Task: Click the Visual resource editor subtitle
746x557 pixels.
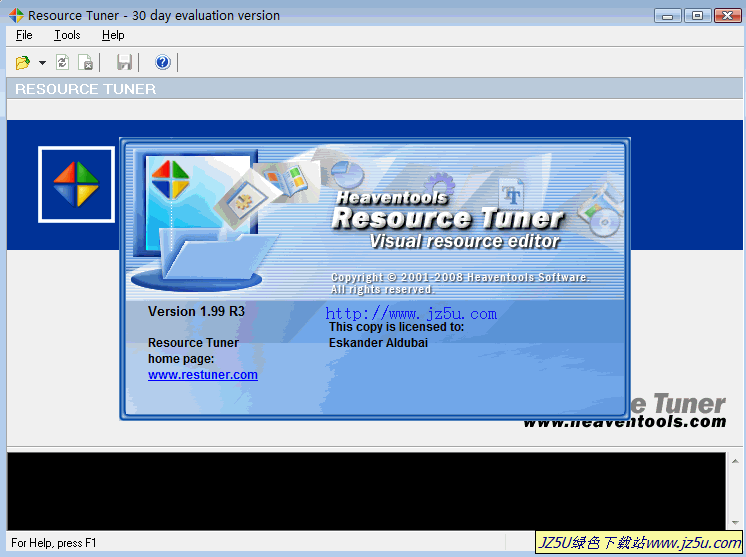Action: coord(464,241)
